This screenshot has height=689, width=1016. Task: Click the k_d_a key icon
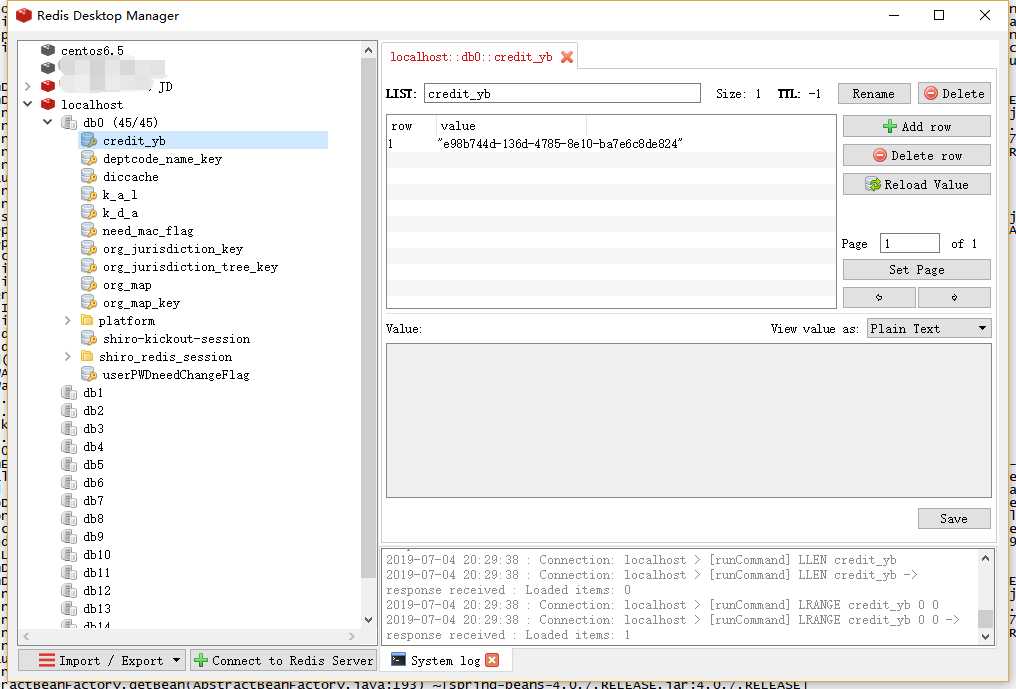[x=89, y=213]
